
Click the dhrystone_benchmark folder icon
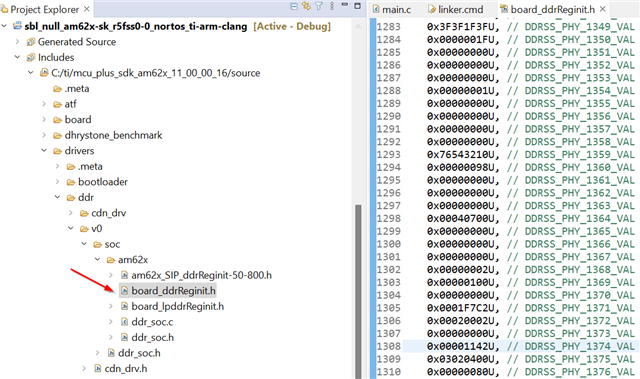click(x=57, y=135)
